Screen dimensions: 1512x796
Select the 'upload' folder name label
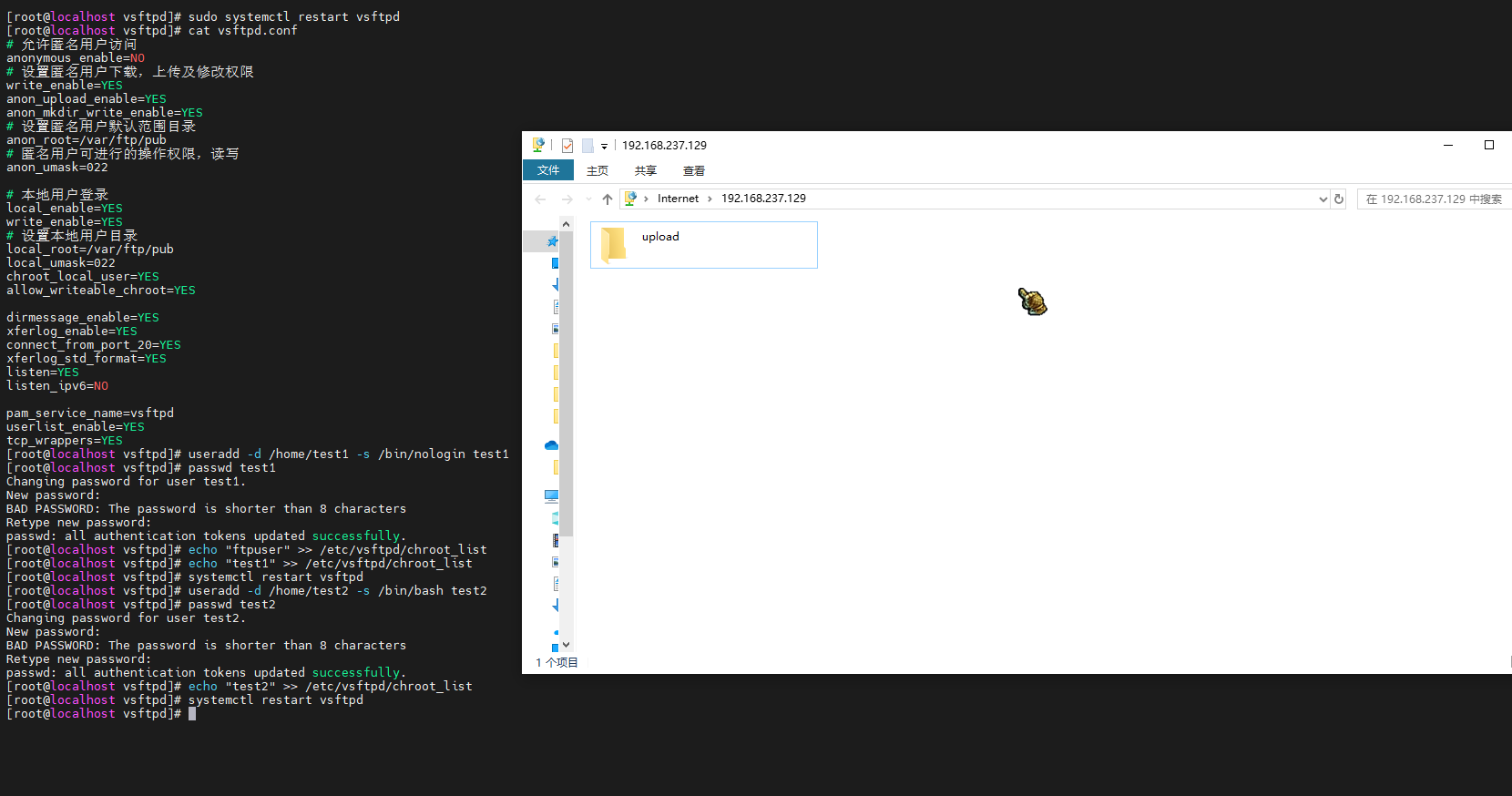[660, 237]
